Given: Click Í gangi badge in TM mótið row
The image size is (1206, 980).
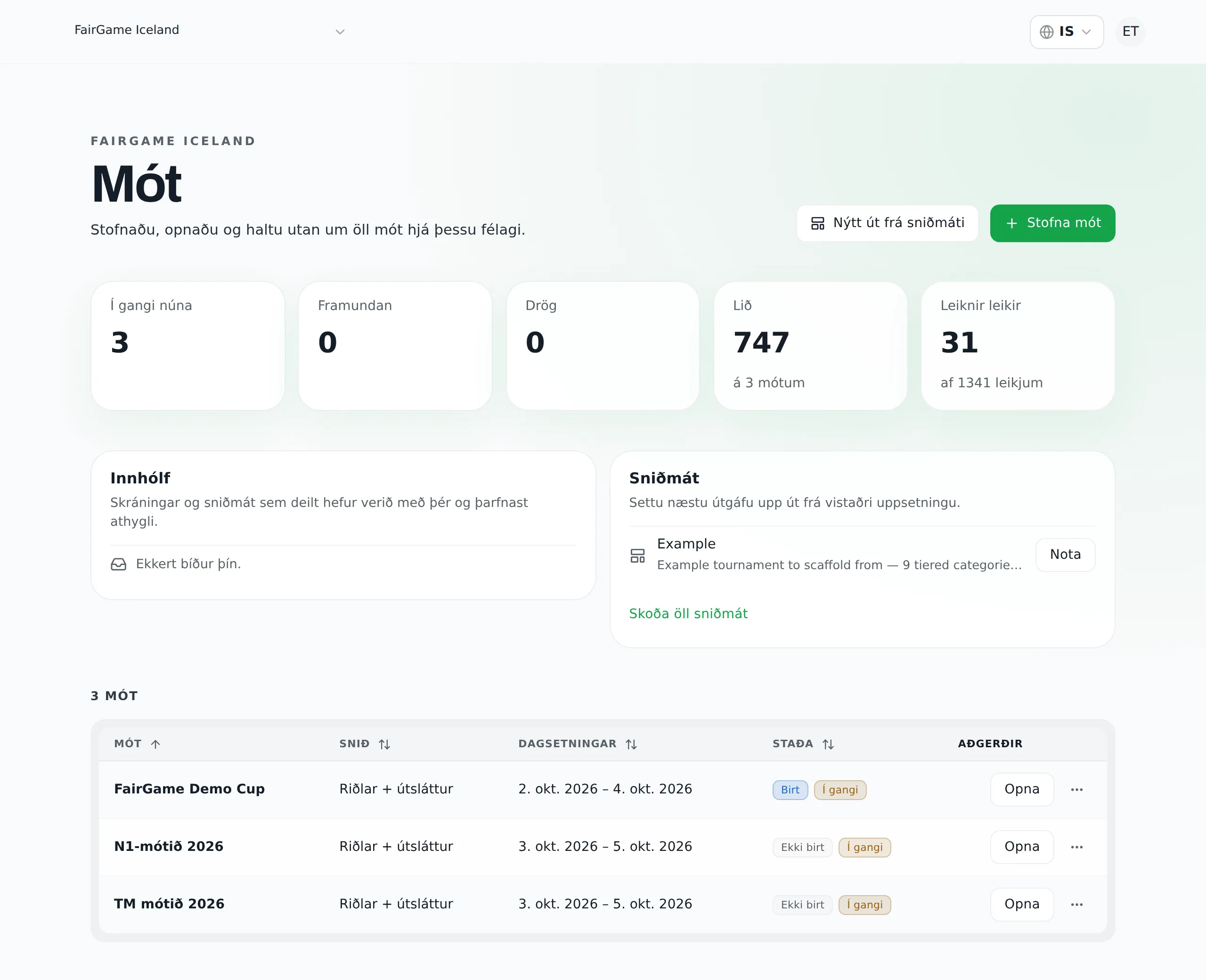Looking at the screenshot, I should pos(864,904).
